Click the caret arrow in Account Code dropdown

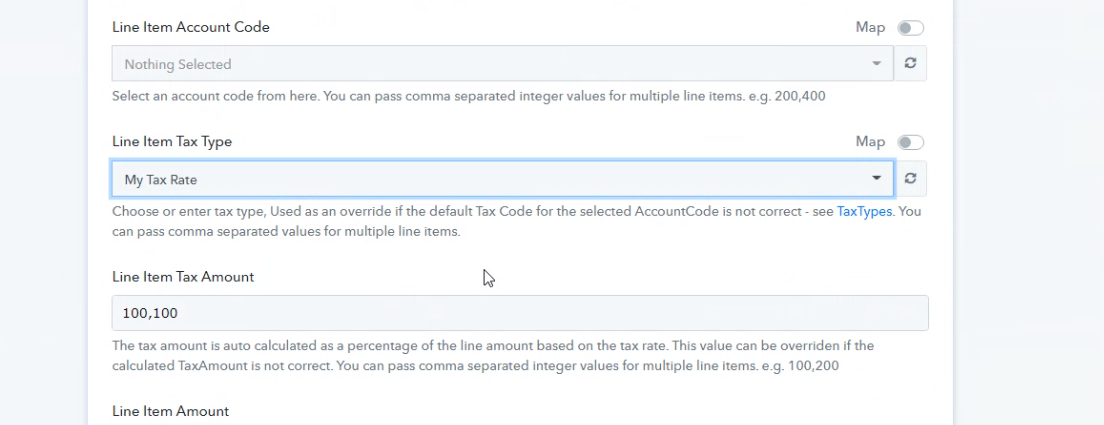pos(877,63)
